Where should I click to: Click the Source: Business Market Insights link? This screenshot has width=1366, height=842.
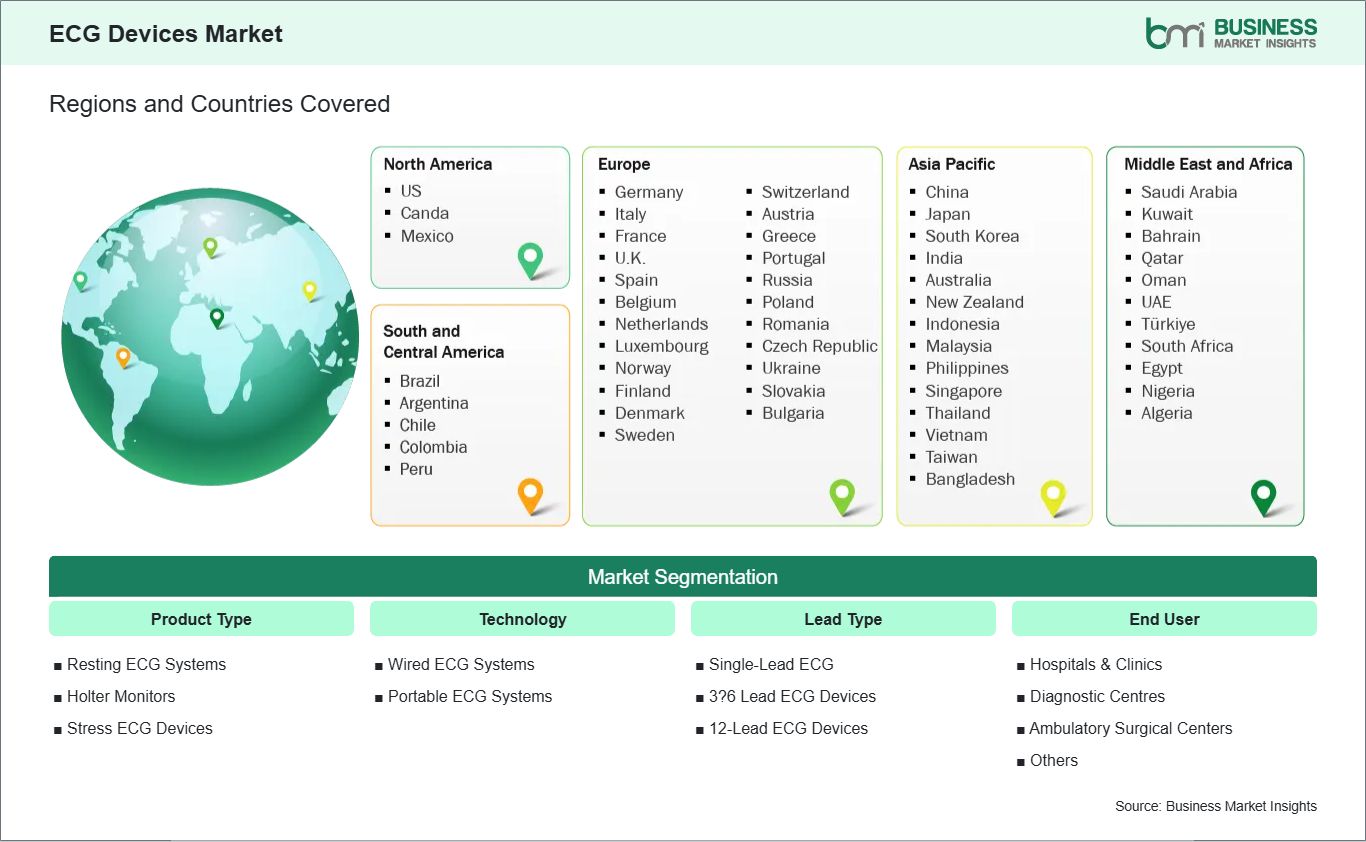tap(1216, 805)
